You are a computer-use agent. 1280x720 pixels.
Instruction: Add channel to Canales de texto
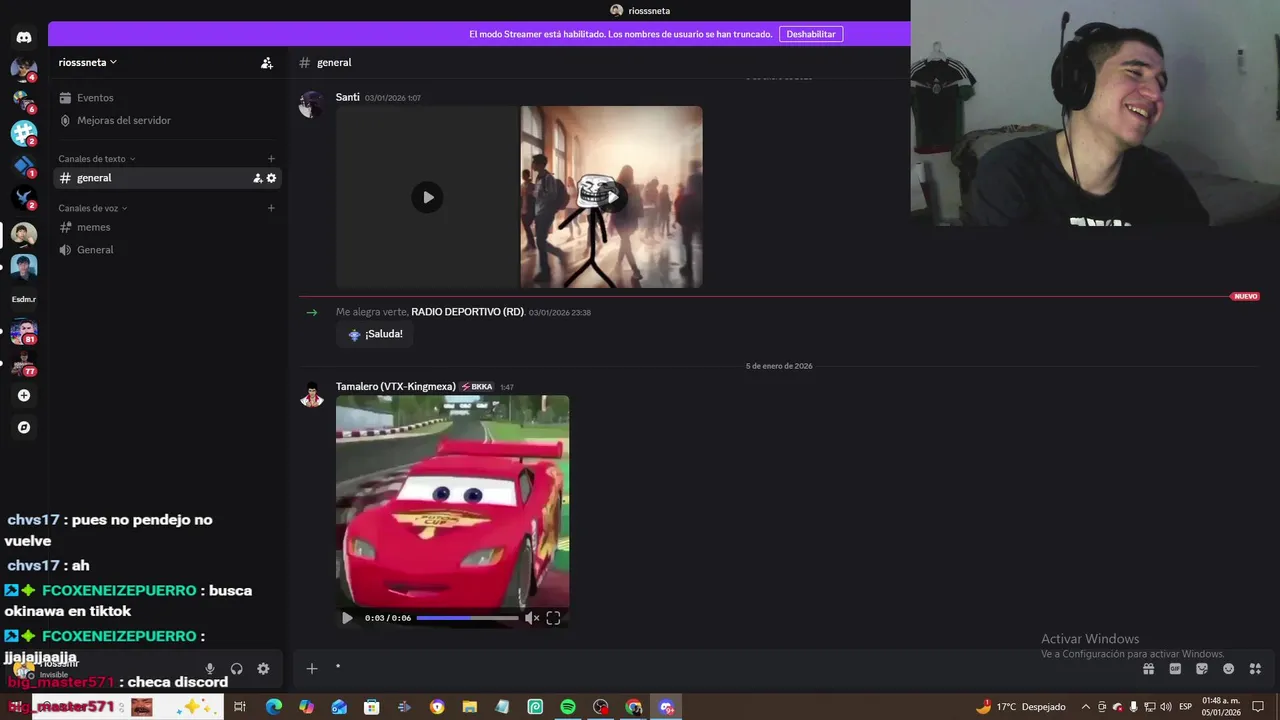coord(271,159)
